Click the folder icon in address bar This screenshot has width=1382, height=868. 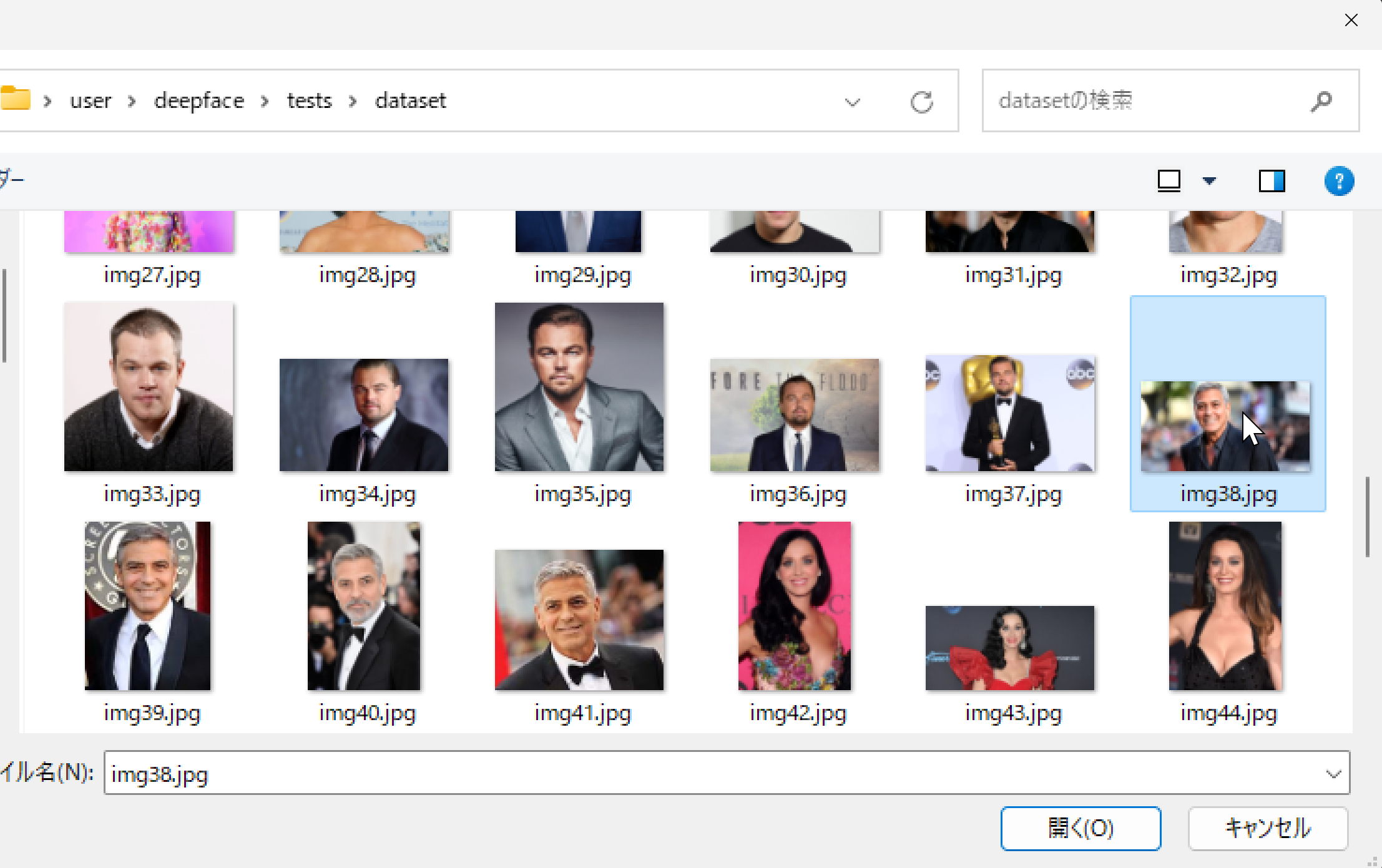tap(15, 99)
